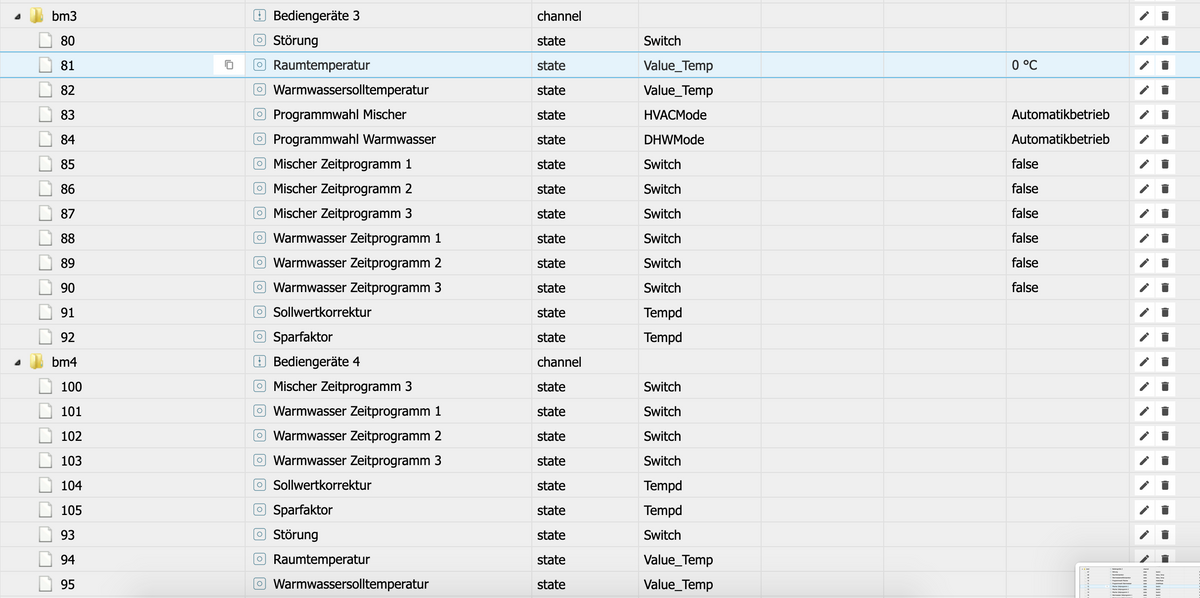Select tree item 87
The height and width of the screenshot is (598, 1200).
click(x=67, y=214)
